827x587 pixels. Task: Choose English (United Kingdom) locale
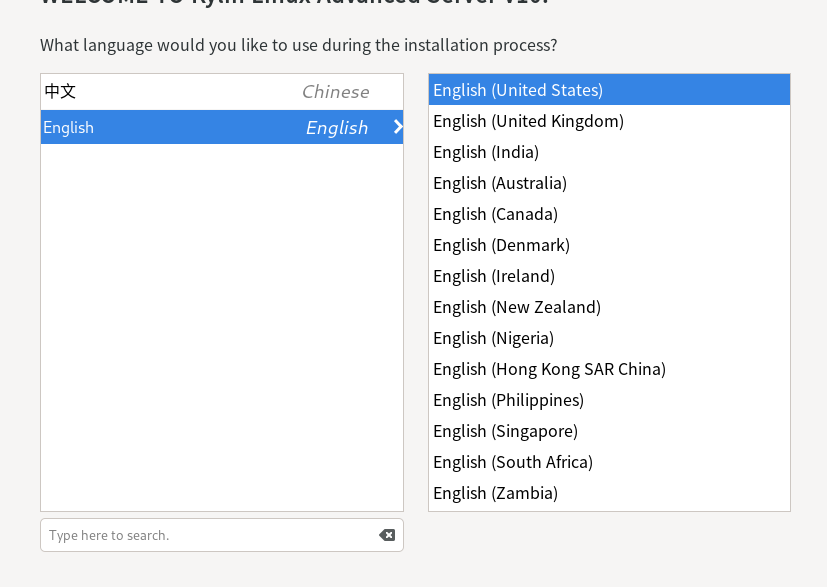(x=609, y=121)
